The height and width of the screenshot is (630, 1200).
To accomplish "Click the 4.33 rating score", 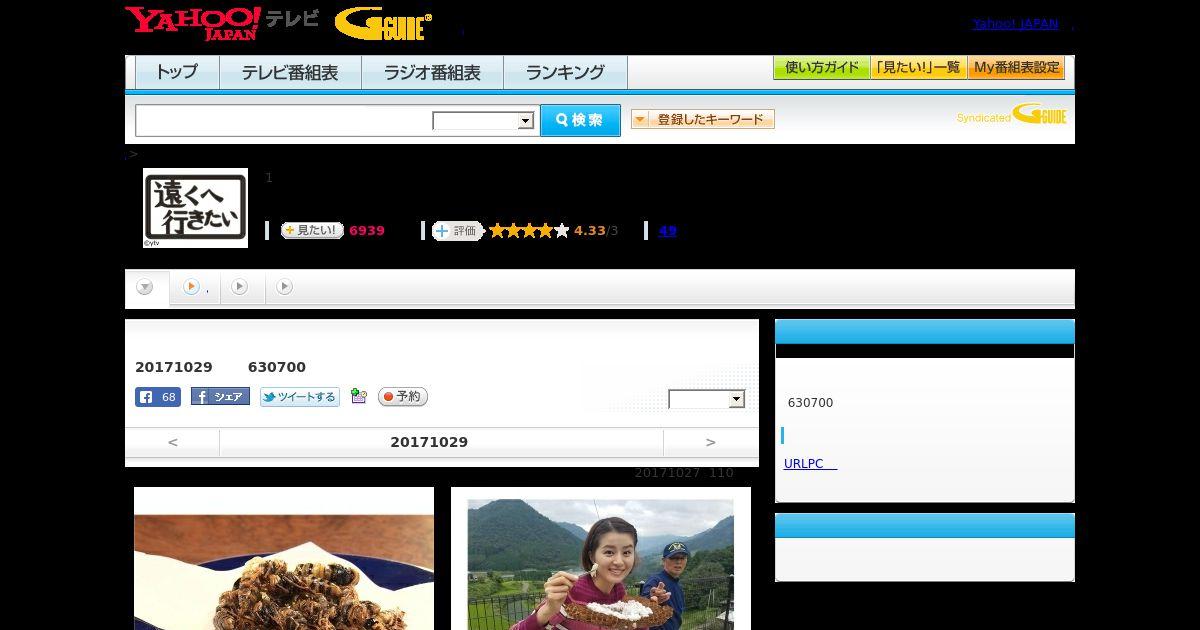I will point(590,230).
